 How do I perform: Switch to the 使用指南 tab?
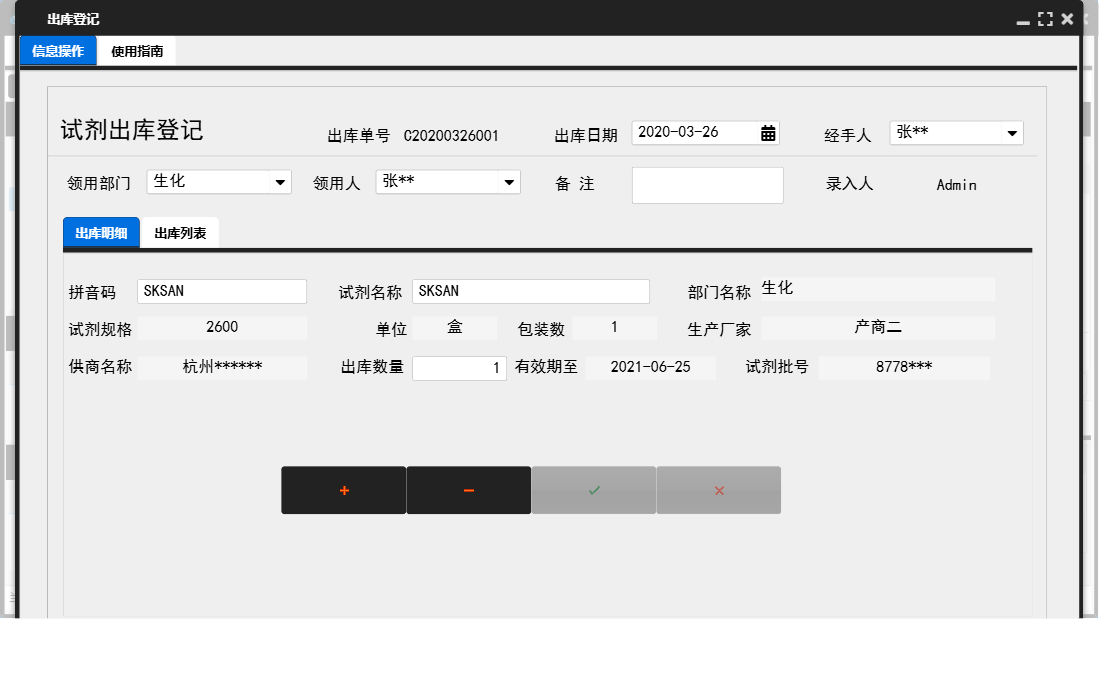point(137,50)
